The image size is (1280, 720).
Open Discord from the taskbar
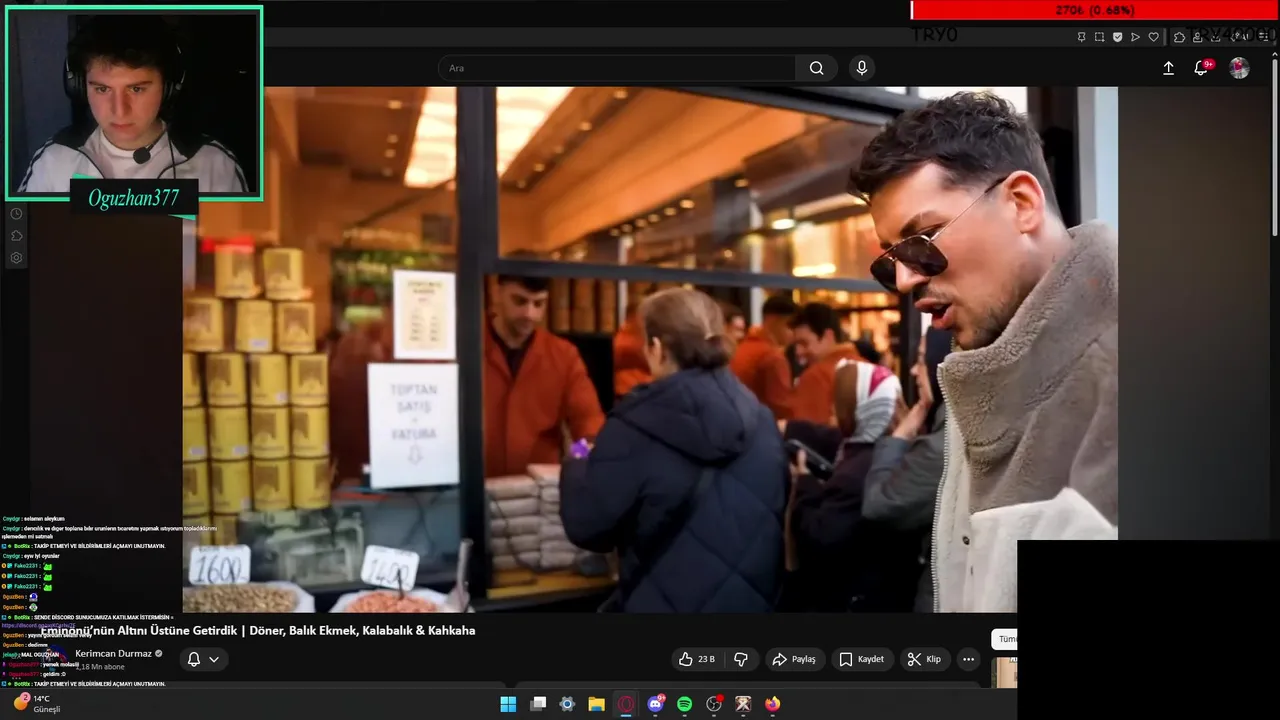[x=656, y=704]
